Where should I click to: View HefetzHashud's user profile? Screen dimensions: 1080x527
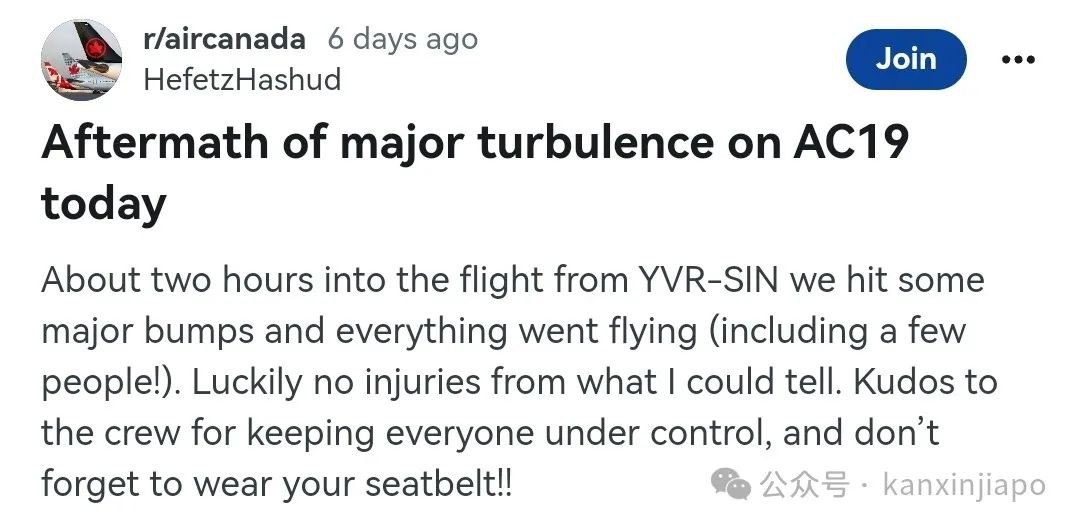[x=242, y=79]
